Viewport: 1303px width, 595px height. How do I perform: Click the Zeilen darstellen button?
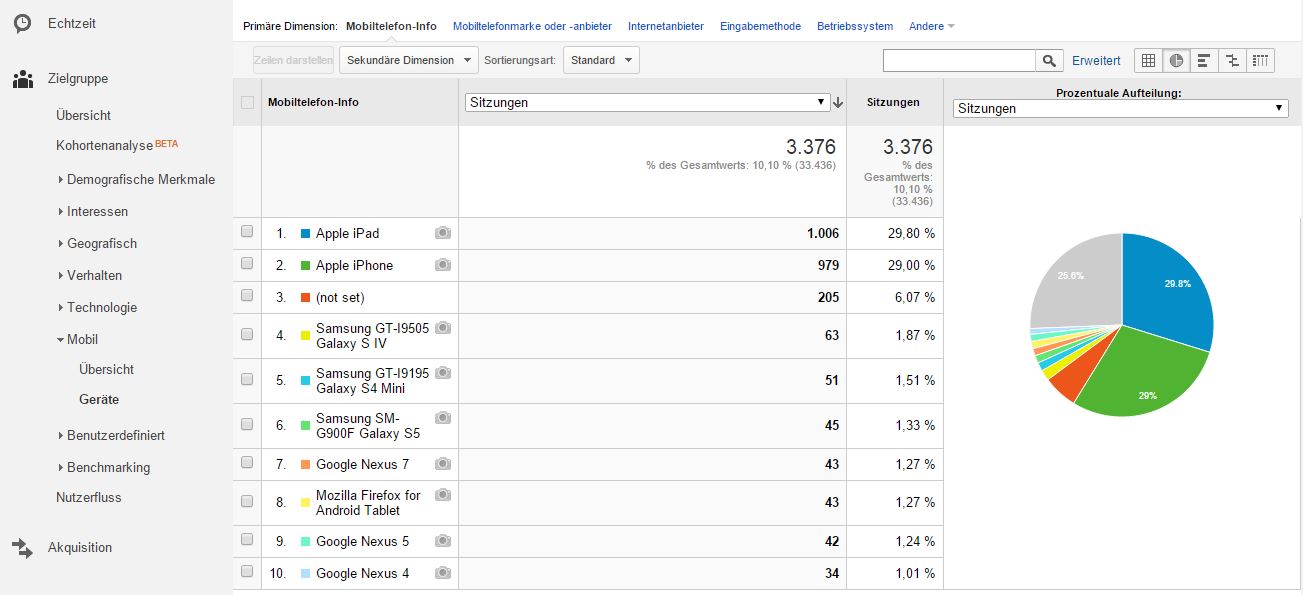pos(294,60)
